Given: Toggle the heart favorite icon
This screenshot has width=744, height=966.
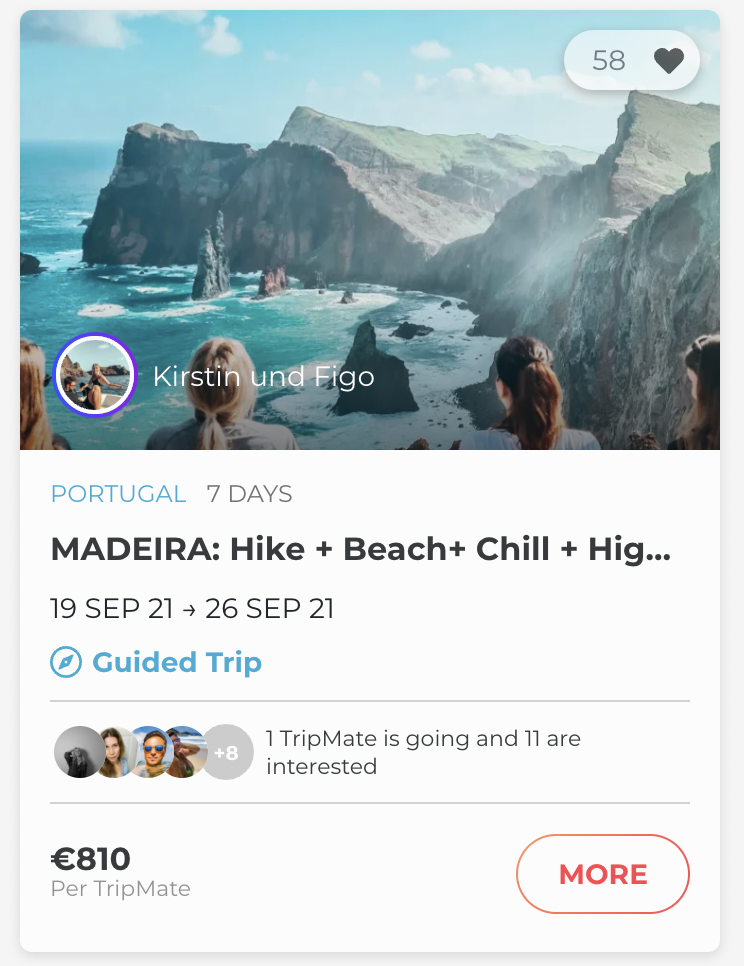Looking at the screenshot, I should point(668,61).
